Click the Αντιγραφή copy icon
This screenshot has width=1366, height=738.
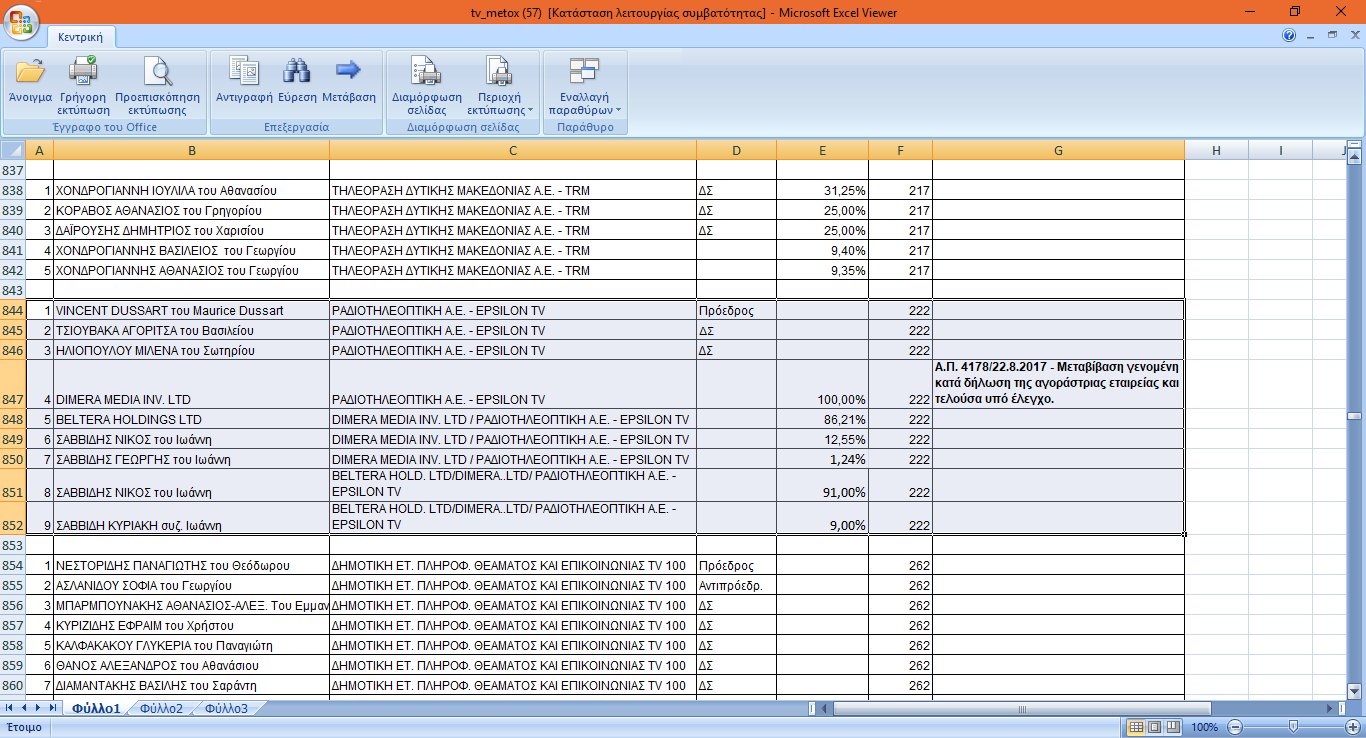244,71
